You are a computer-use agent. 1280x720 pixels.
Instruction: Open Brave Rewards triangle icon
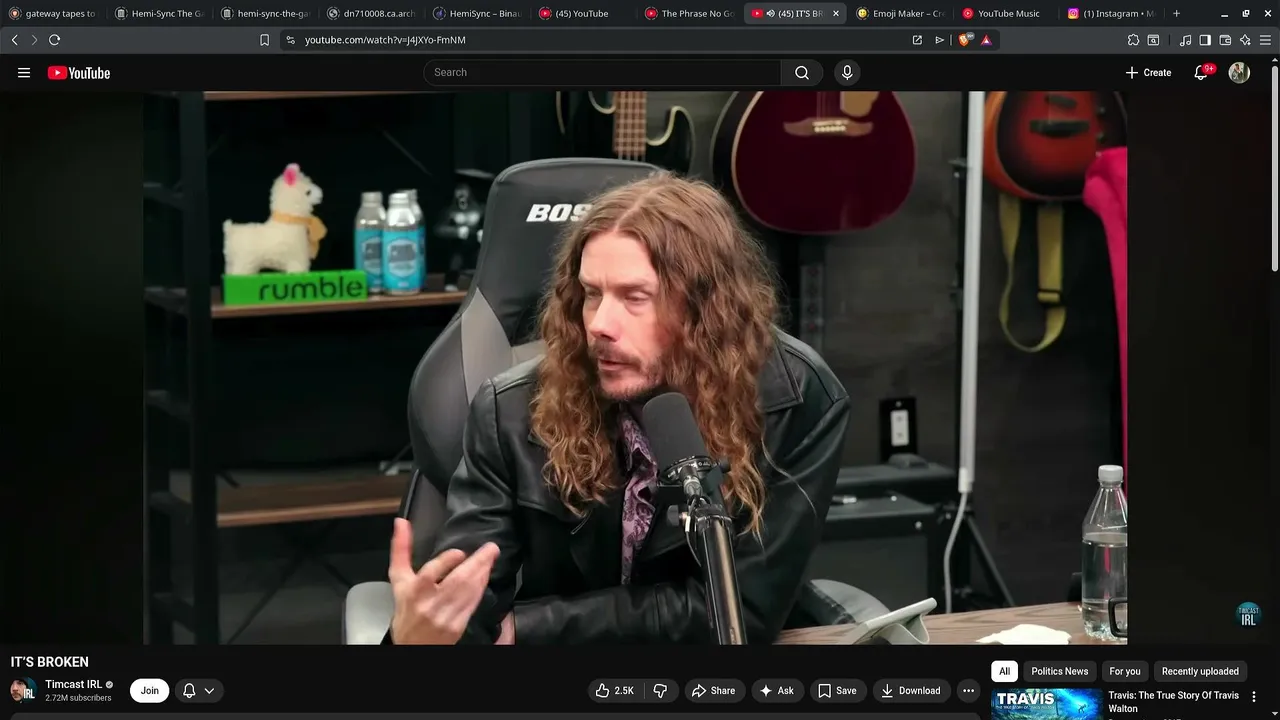tap(986, 40)
